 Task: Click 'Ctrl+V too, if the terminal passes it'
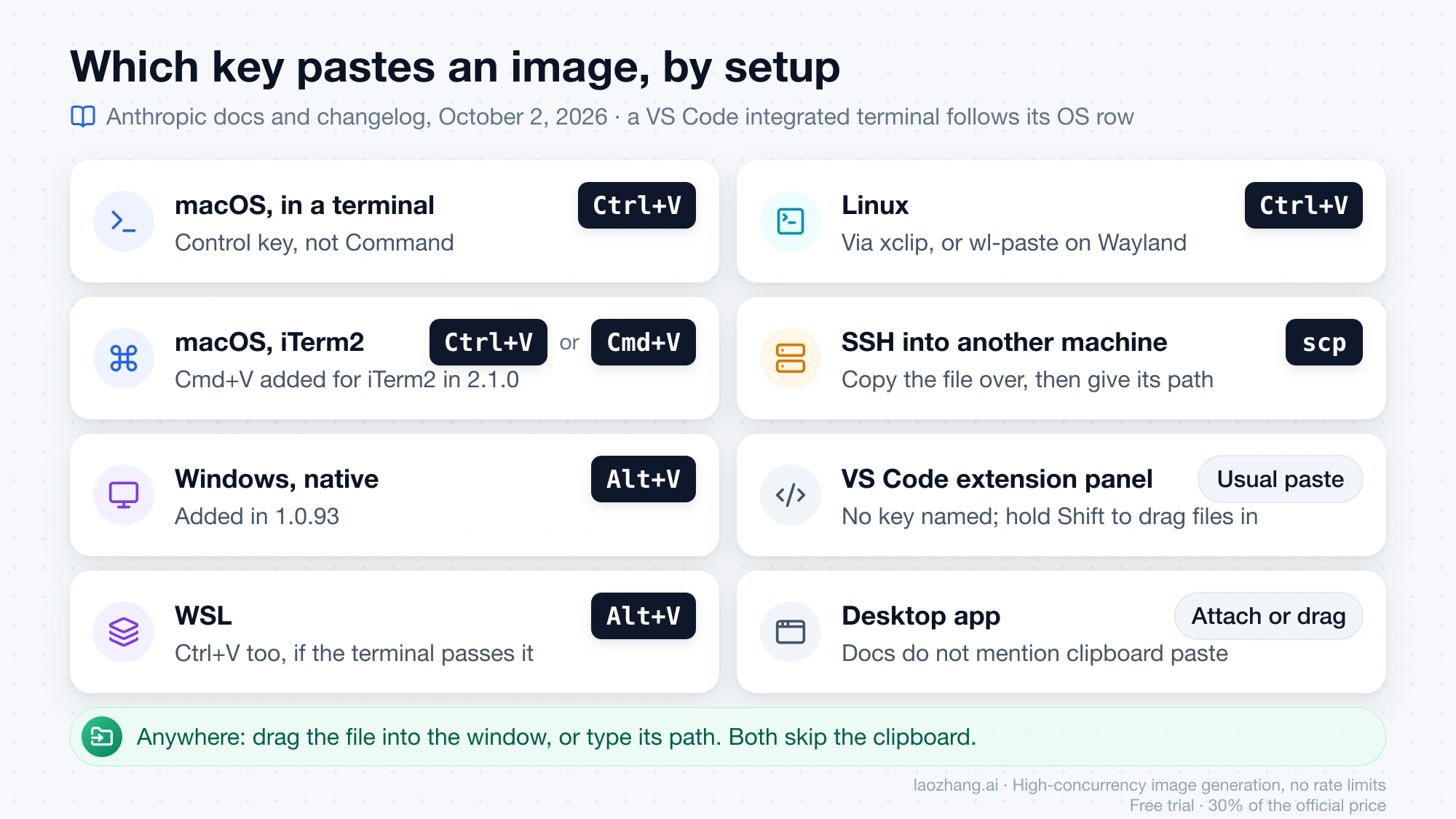point(354,653)
